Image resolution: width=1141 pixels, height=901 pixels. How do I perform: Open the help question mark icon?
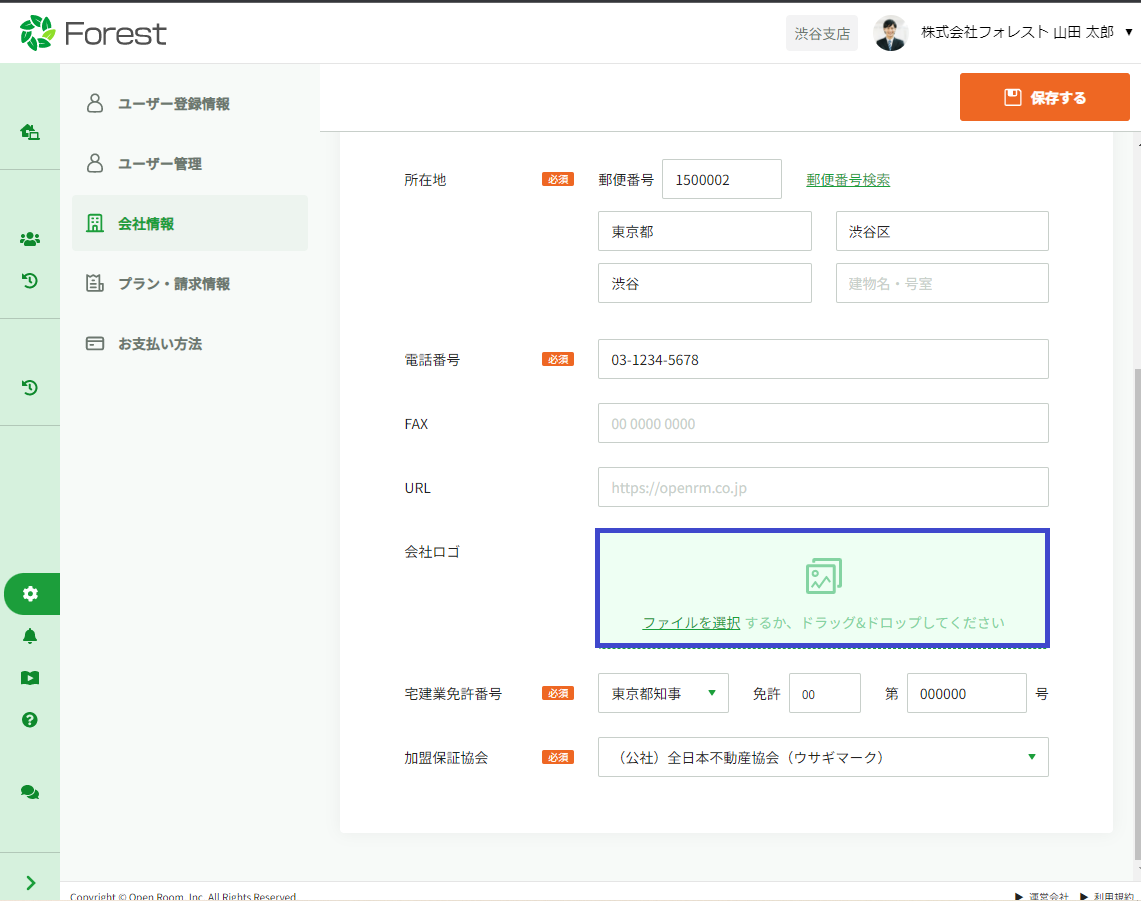(30, 719)
